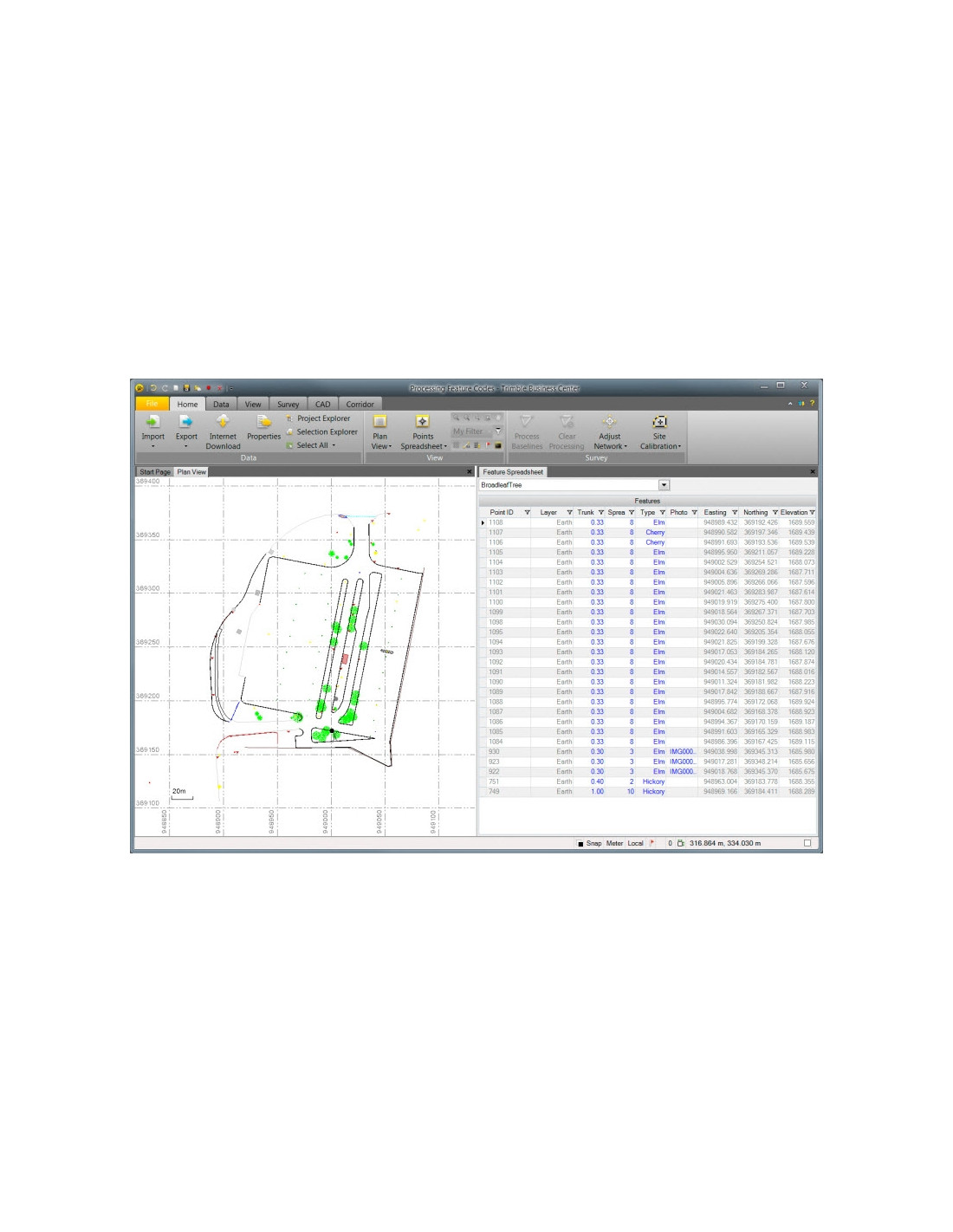Click the Points Spreadsheet icon

click(423, 421)
